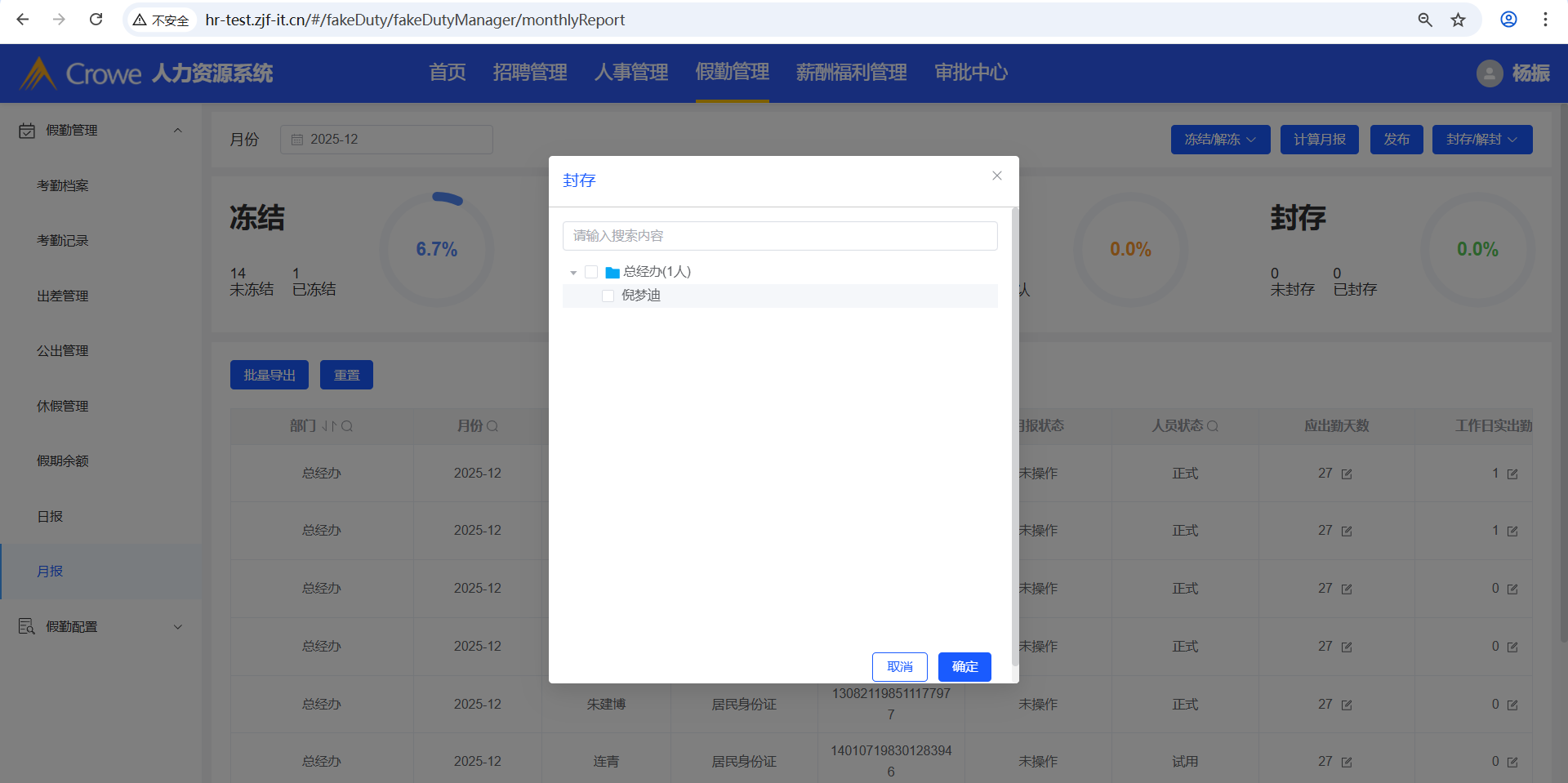Click the 杨振 user avatar icon
The width and height of the screenshot is (1568, 783).
1490,73
